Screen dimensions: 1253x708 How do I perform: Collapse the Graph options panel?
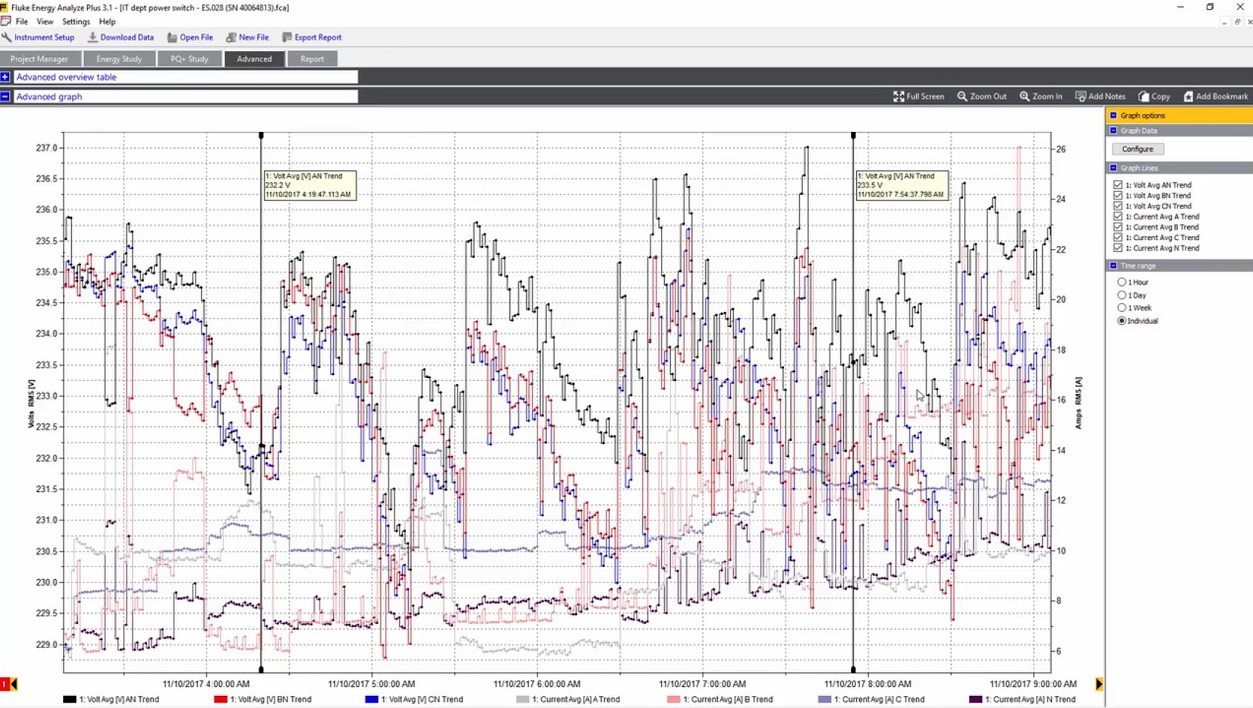click(x=1113, y=116)
